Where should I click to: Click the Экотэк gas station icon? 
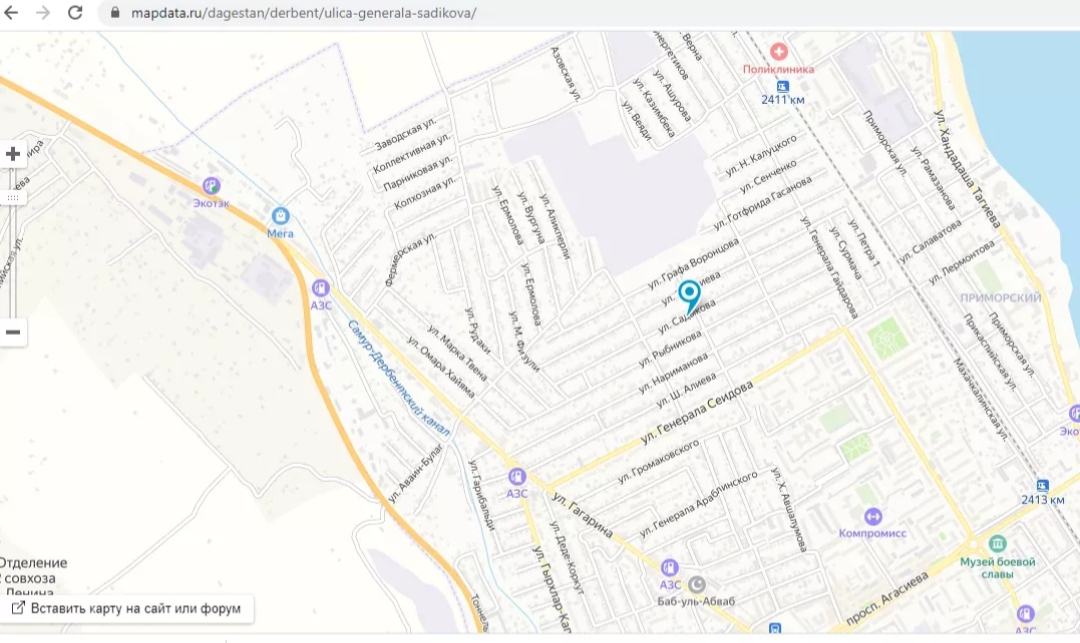[x=211, y=186]
